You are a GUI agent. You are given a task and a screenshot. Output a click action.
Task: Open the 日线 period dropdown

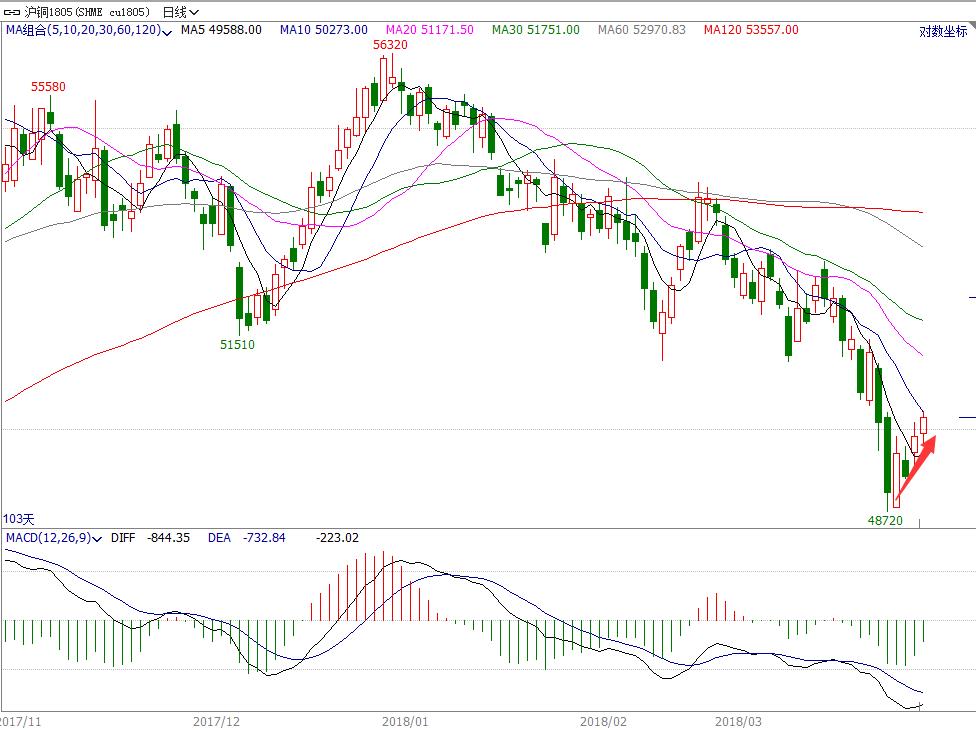[181, 12]
